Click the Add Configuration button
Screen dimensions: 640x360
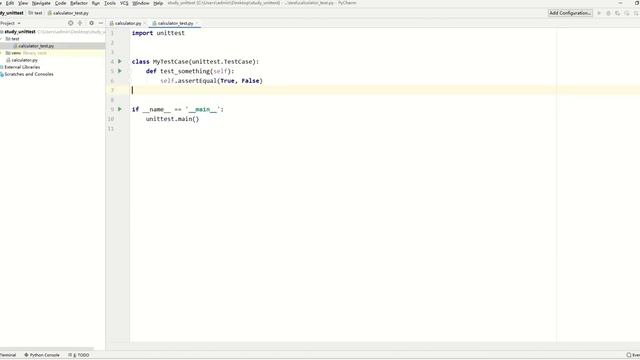coord(570,13)
